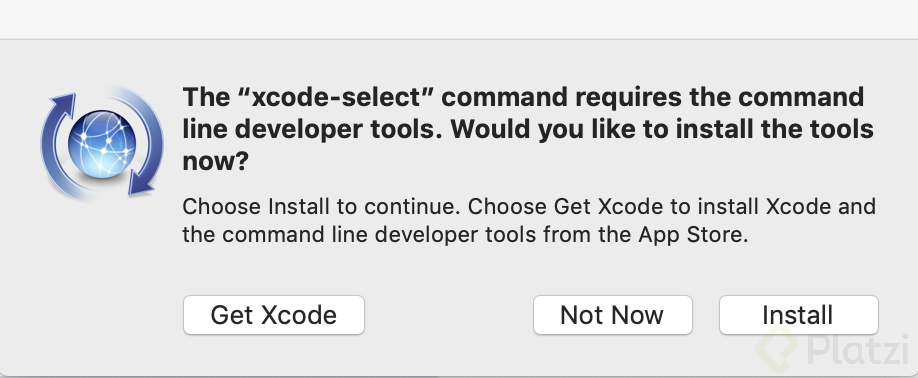Choose Install to install developer tools

point(798,315)
